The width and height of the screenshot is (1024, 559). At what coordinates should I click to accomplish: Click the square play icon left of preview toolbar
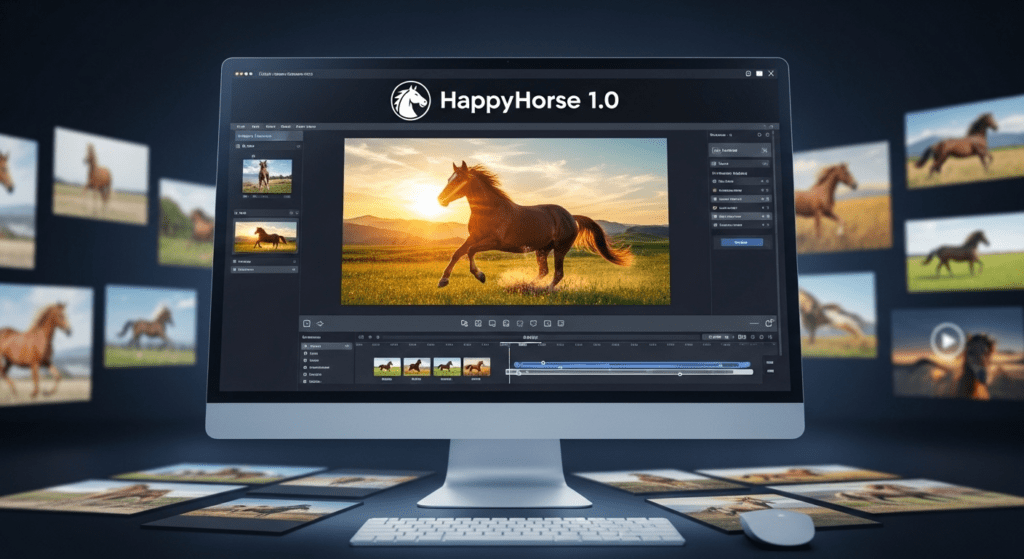(x=306, y=323)
